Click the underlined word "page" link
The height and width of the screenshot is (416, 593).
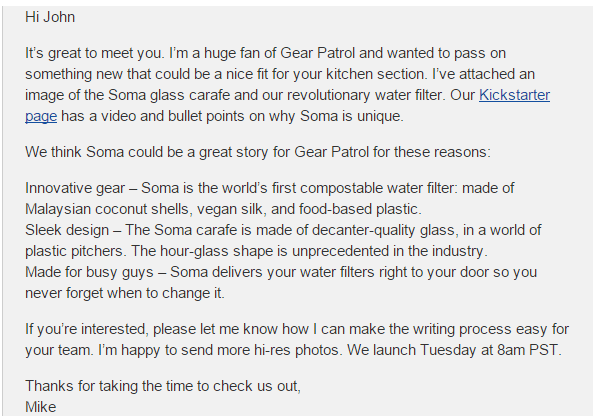coord(41,116)
